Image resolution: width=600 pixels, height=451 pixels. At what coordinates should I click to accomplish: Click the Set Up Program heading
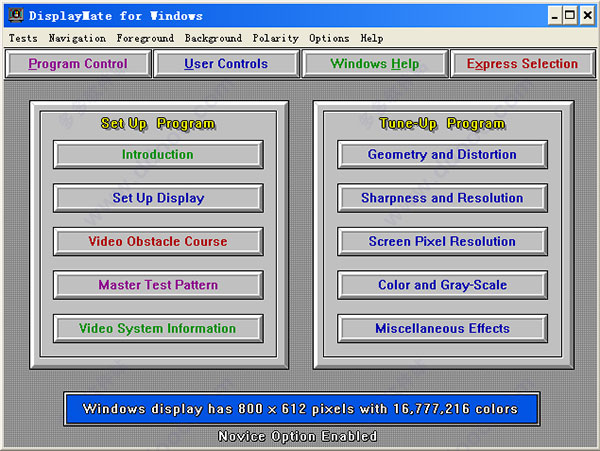tap(158, 124)
